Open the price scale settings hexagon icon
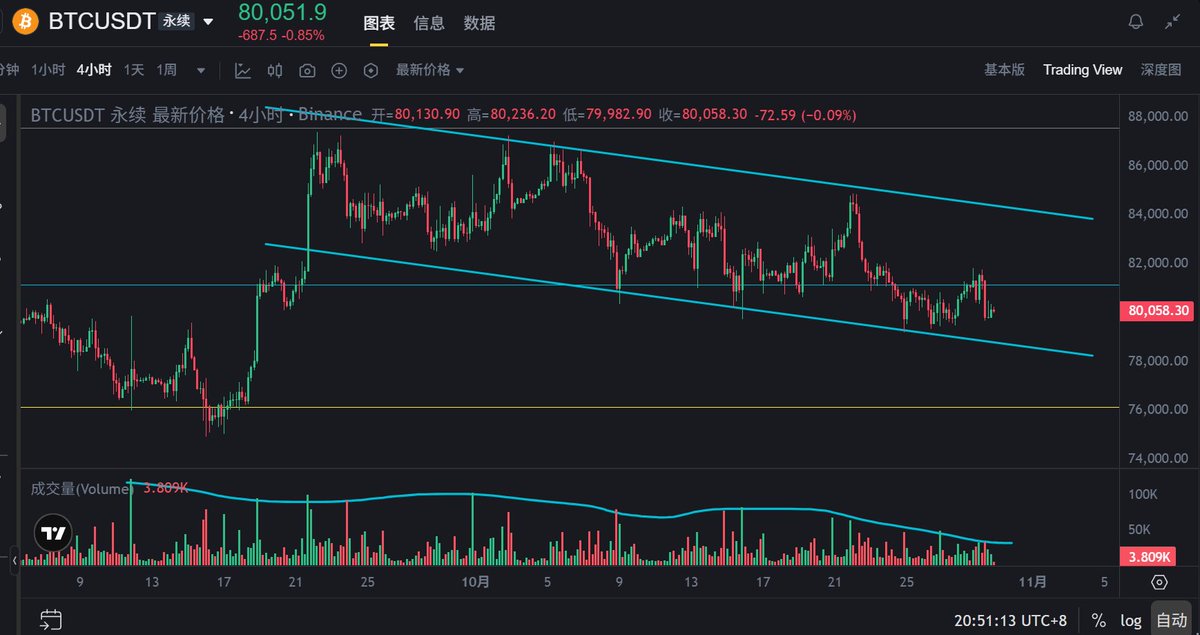The height and width of the screenshot is (635, 1200). 1159,582
